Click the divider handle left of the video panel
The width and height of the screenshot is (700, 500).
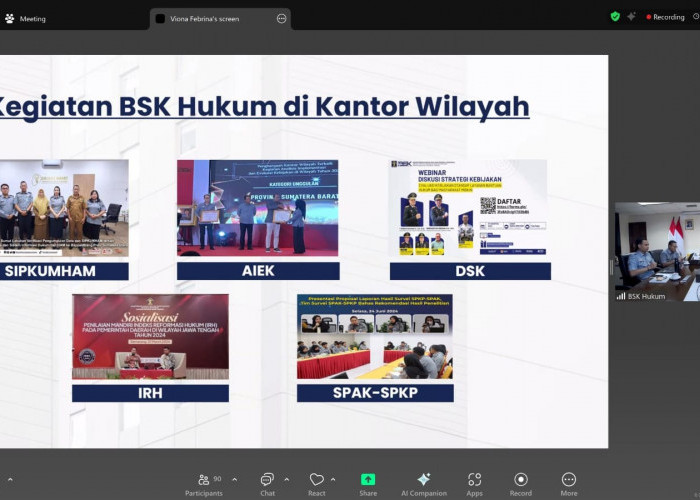(x=611, y=267)
